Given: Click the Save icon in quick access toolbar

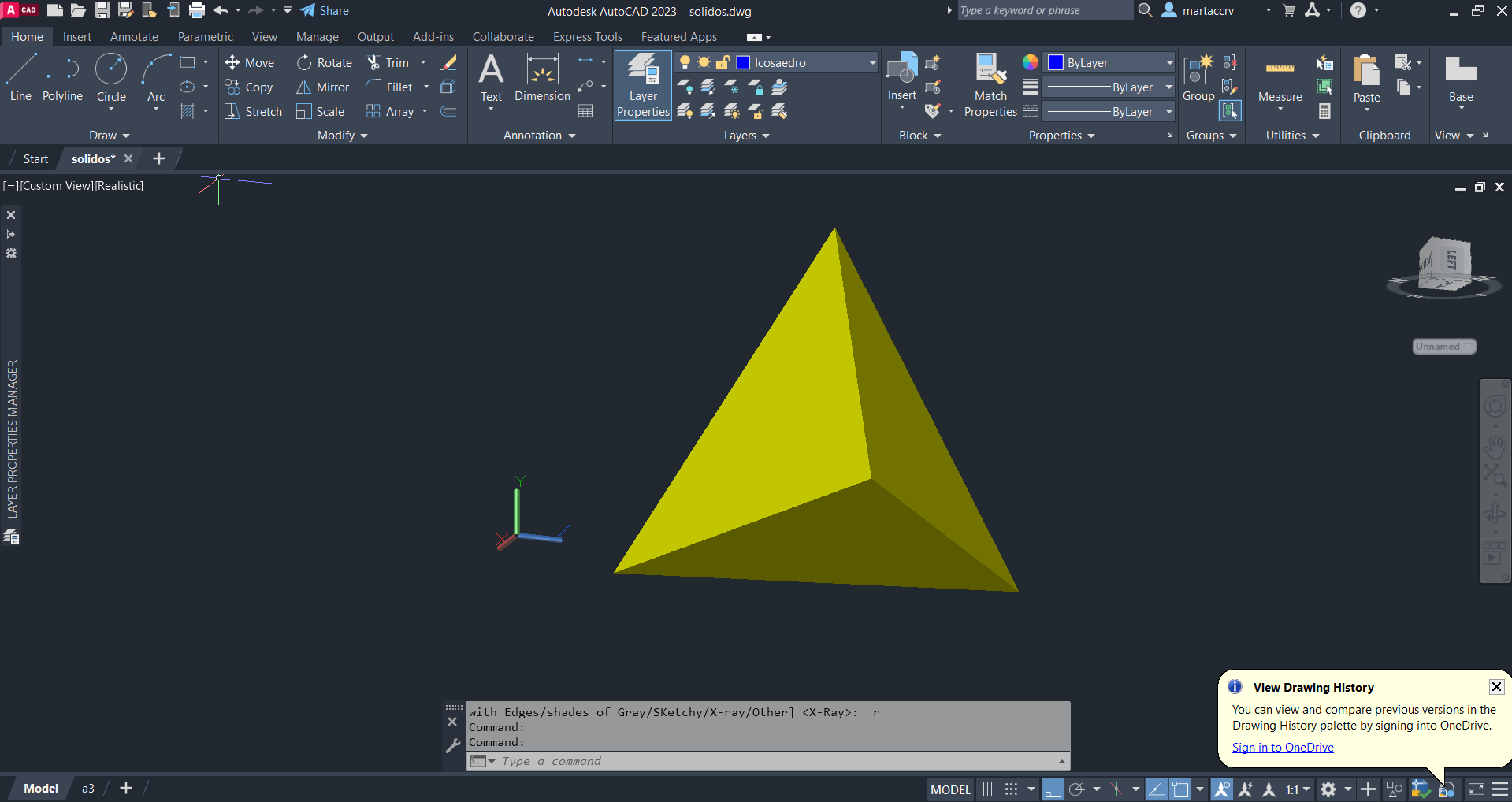Looking at the screenshot, I should (102, 11).
